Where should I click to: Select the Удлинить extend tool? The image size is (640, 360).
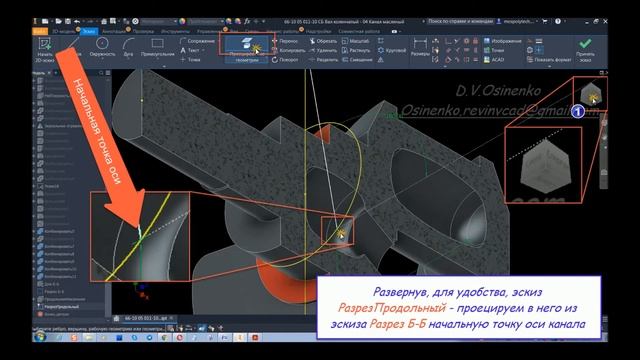tap(323, 50)
